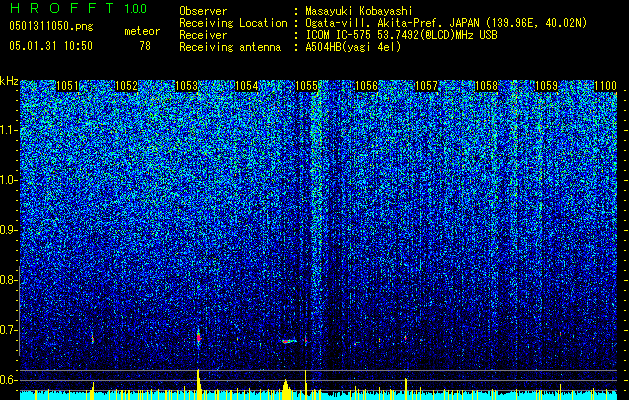
Task: Click the 'Receiver' field label
Action: [x=203, y=35]
